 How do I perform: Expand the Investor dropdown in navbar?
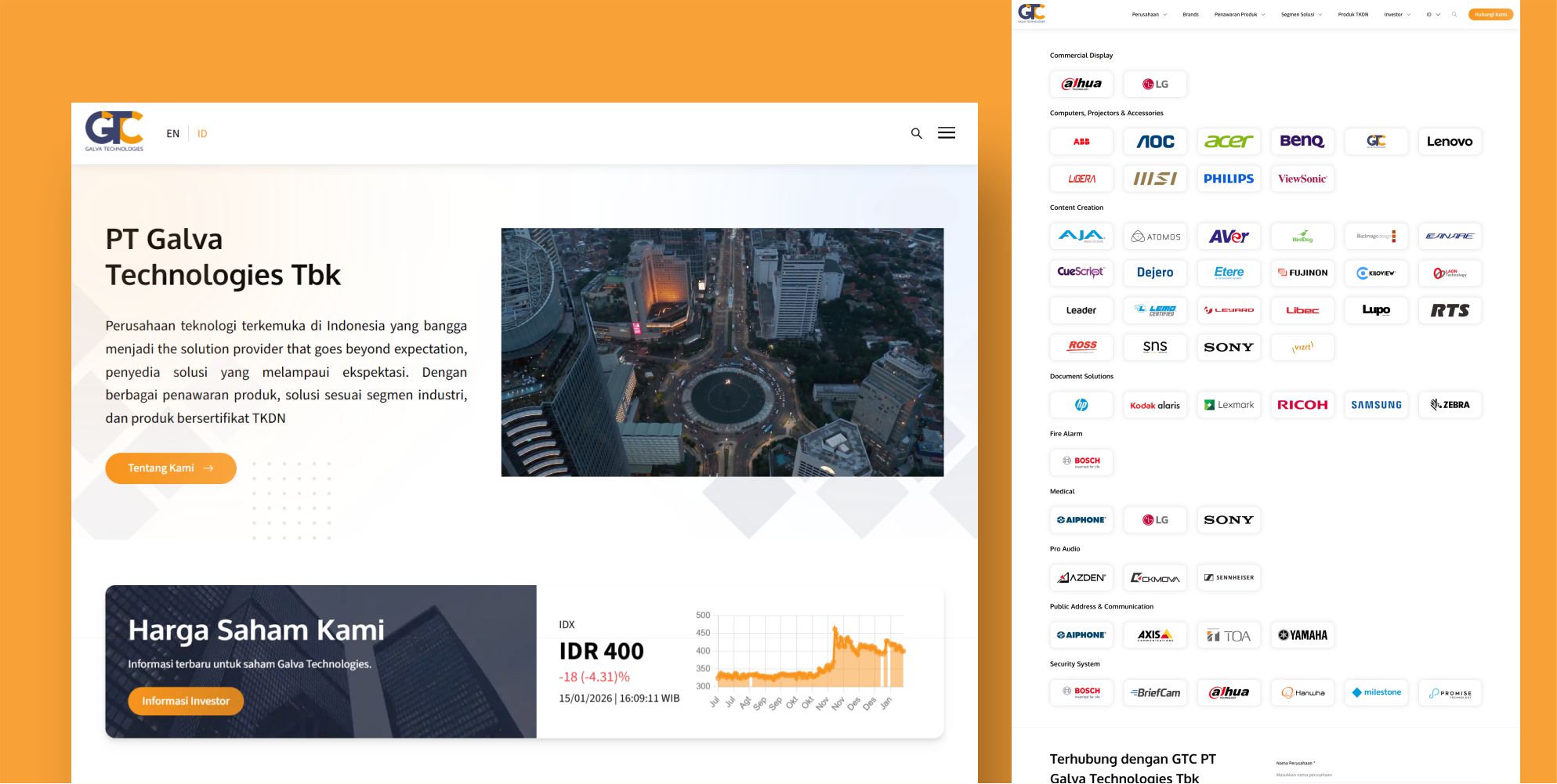tap(1396, 15)
